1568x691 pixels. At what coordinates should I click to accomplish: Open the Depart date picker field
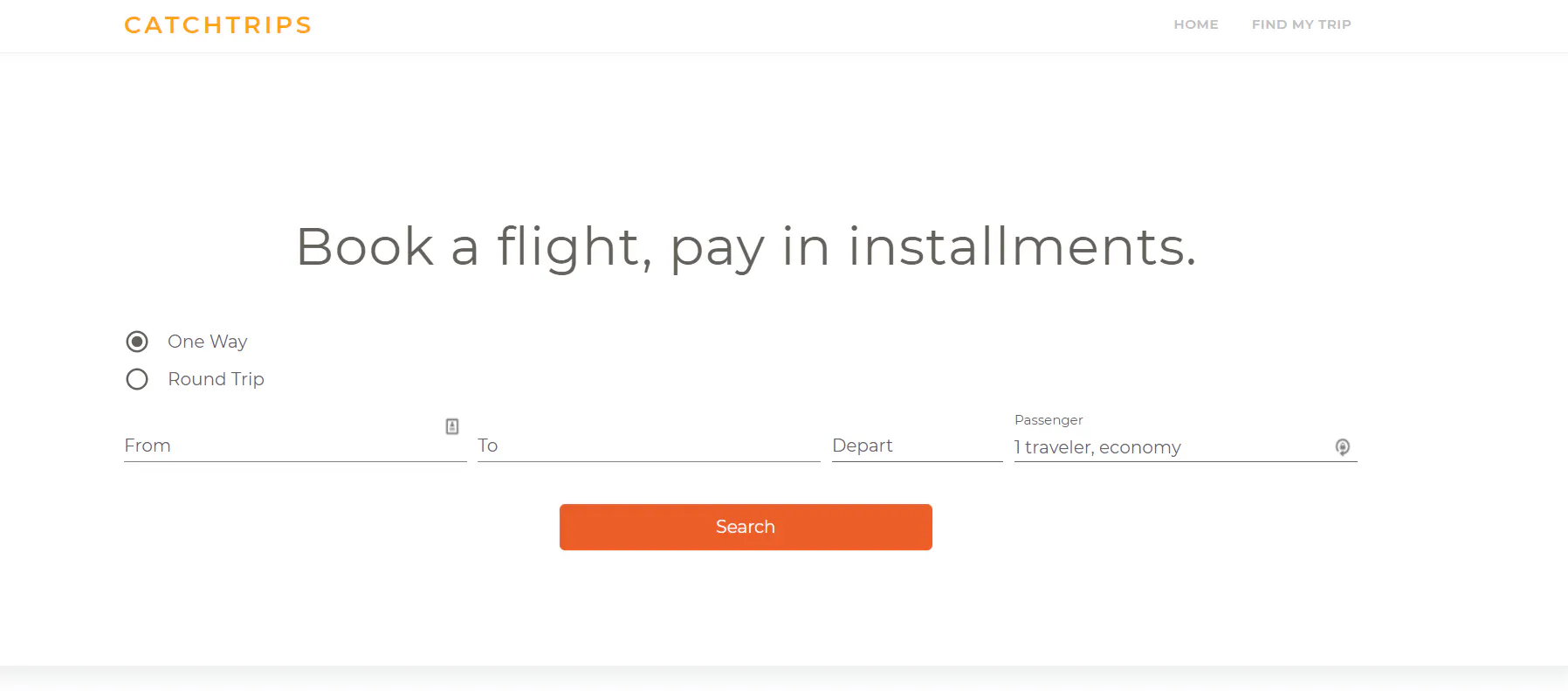coord(917,446)
